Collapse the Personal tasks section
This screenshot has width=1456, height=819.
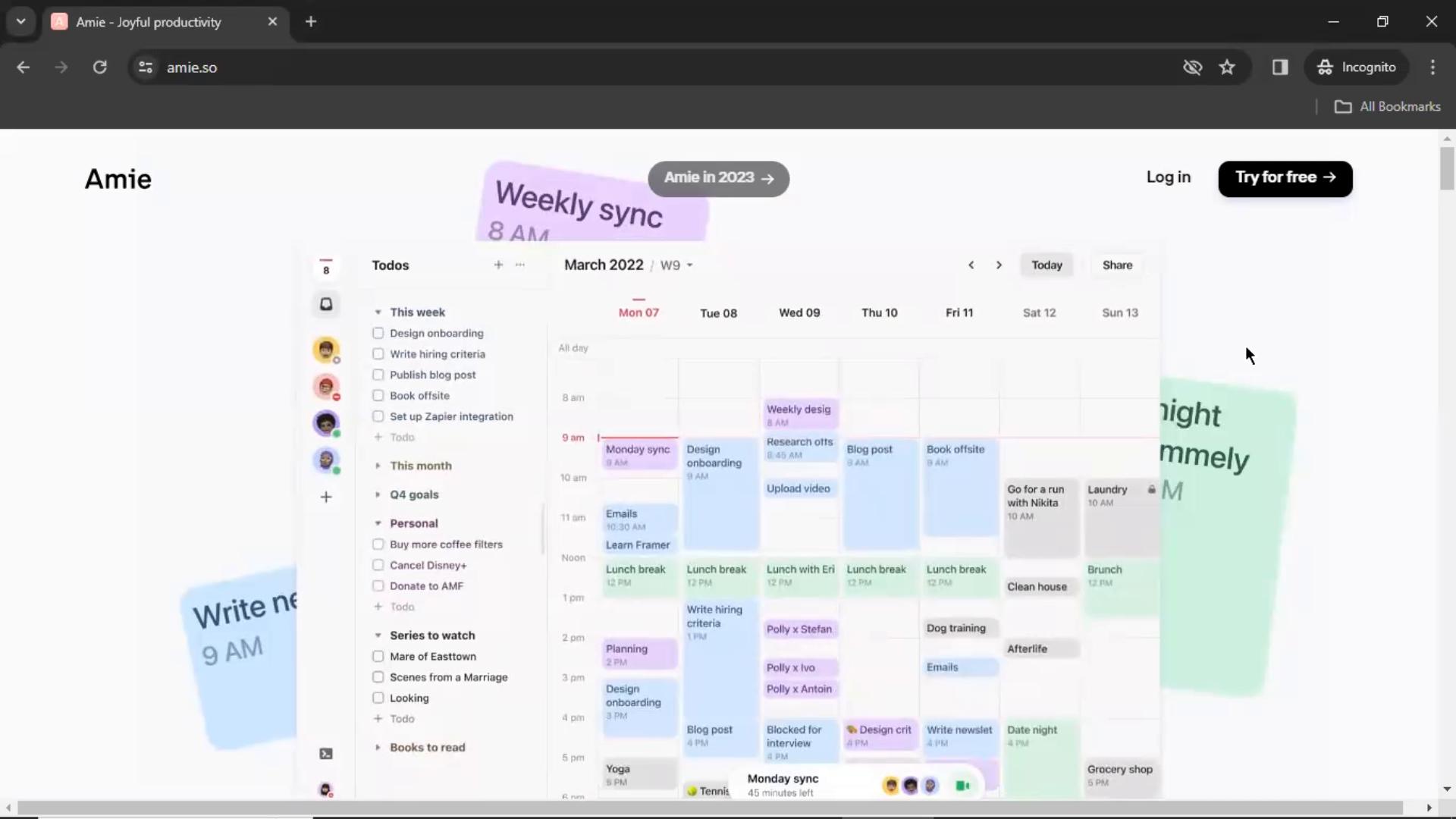pyautogui.click(x=378, y=523)
